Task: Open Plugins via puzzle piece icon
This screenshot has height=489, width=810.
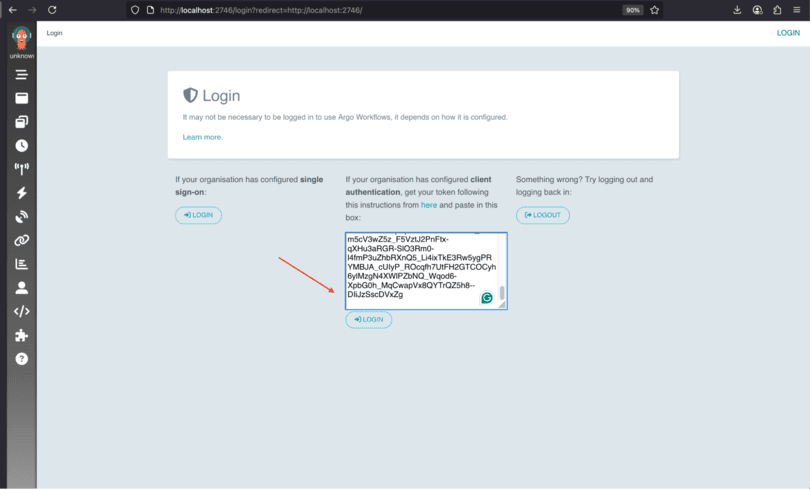Action: (22, 335)
